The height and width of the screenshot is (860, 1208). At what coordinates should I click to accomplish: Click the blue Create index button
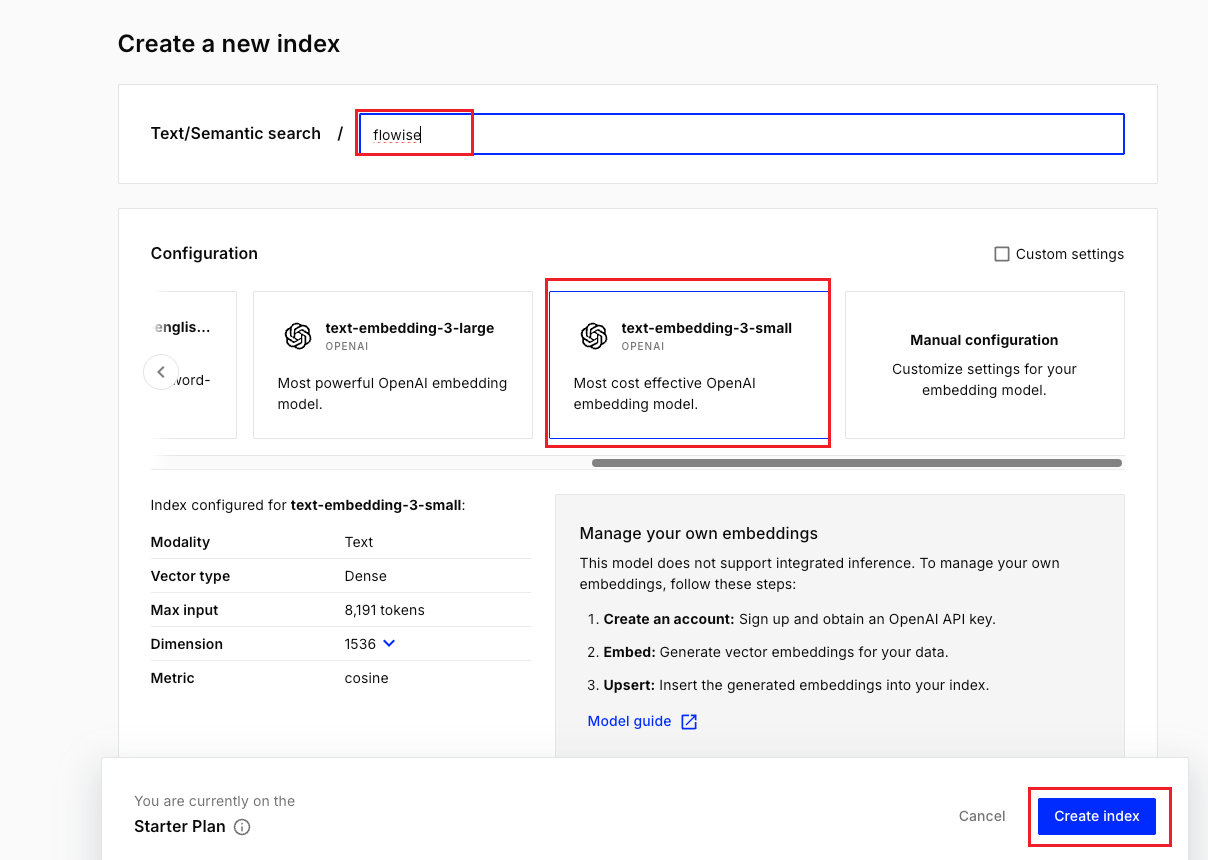pos(1096,816)
